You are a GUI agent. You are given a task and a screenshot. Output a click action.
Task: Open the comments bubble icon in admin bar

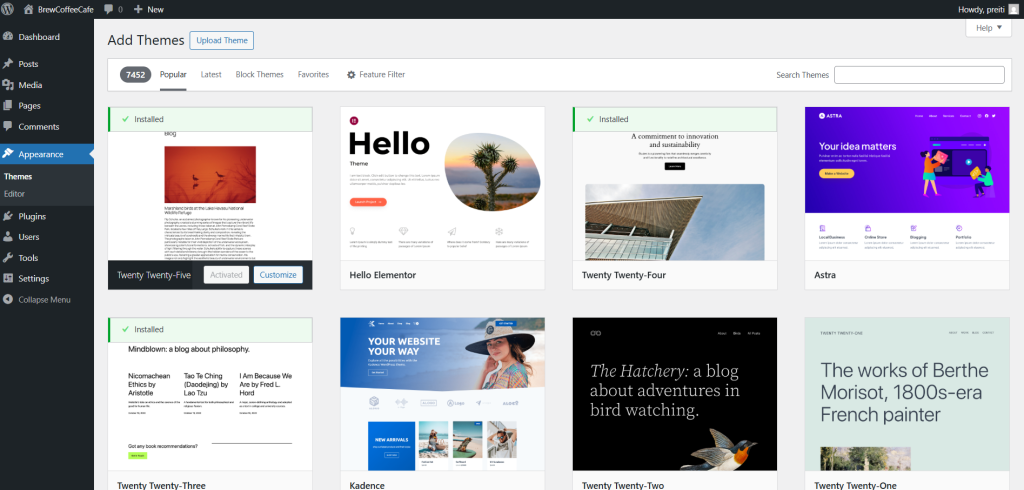pos(108,9)
